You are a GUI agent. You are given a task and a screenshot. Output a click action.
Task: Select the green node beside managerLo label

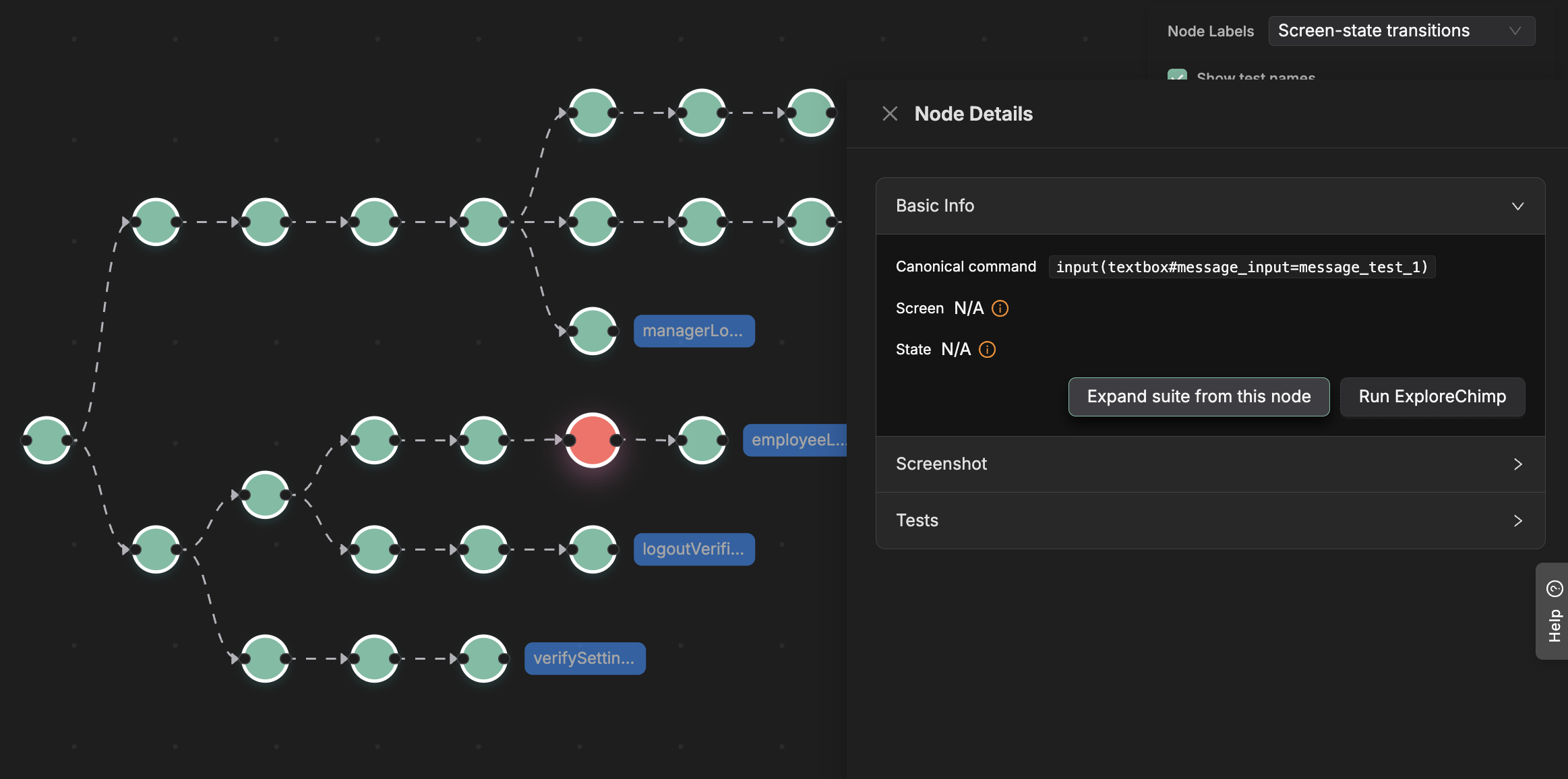point(592,330)
